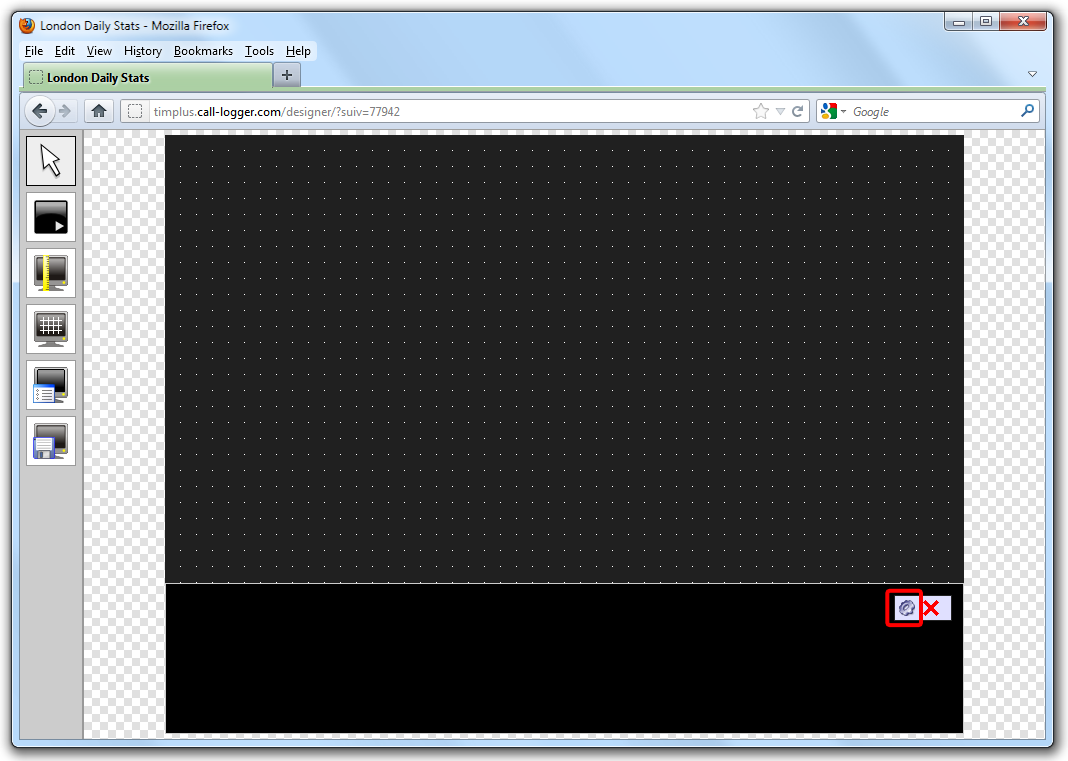Open a new tab with the plus button

(x=286, y=74)
